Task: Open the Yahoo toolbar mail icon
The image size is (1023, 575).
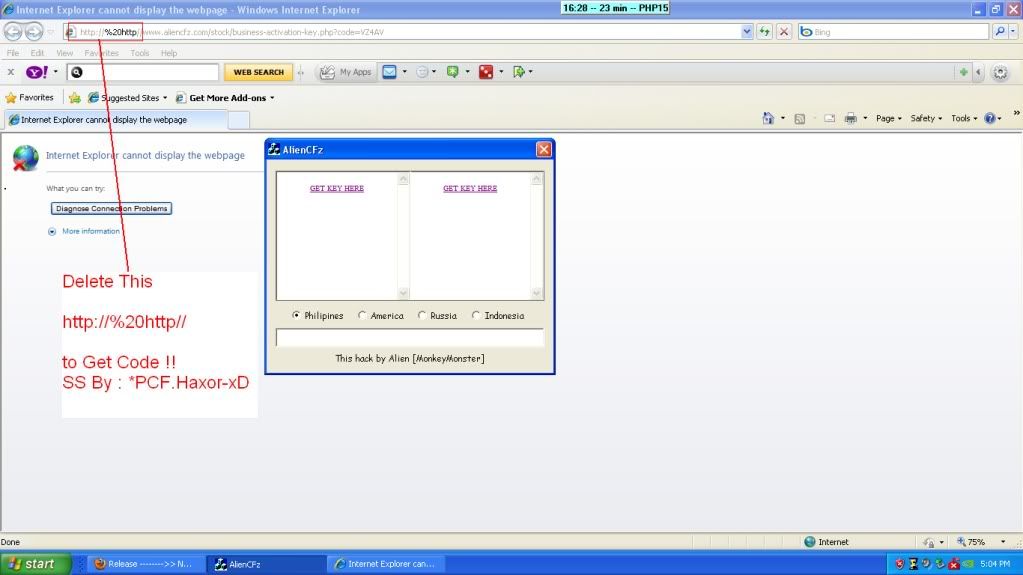Action: pyautogui.click(x=389, y=72)
